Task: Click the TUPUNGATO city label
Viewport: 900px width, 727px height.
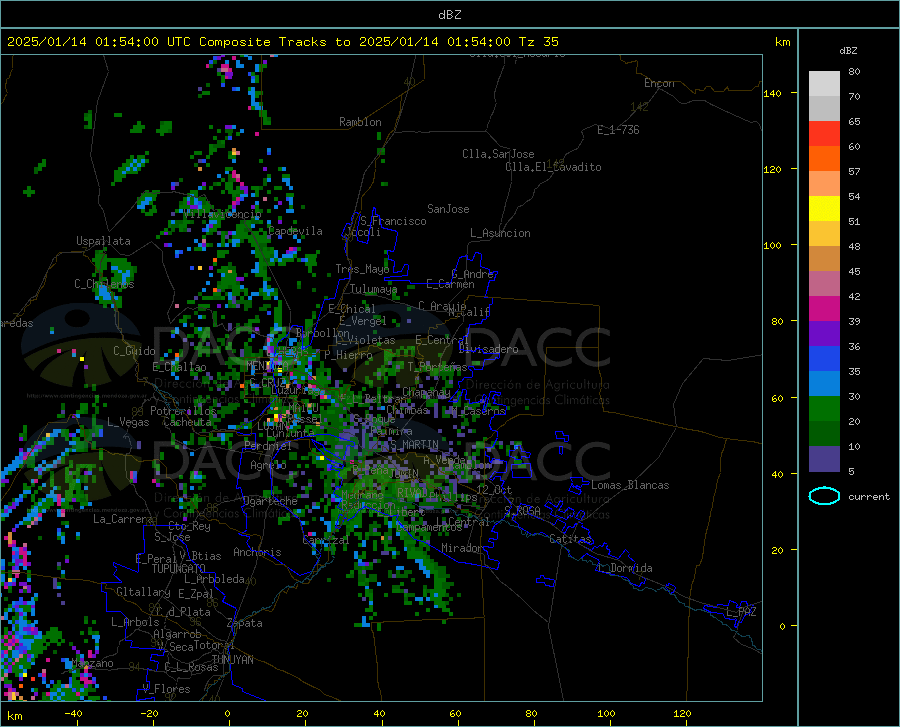Action: [179, 569]
